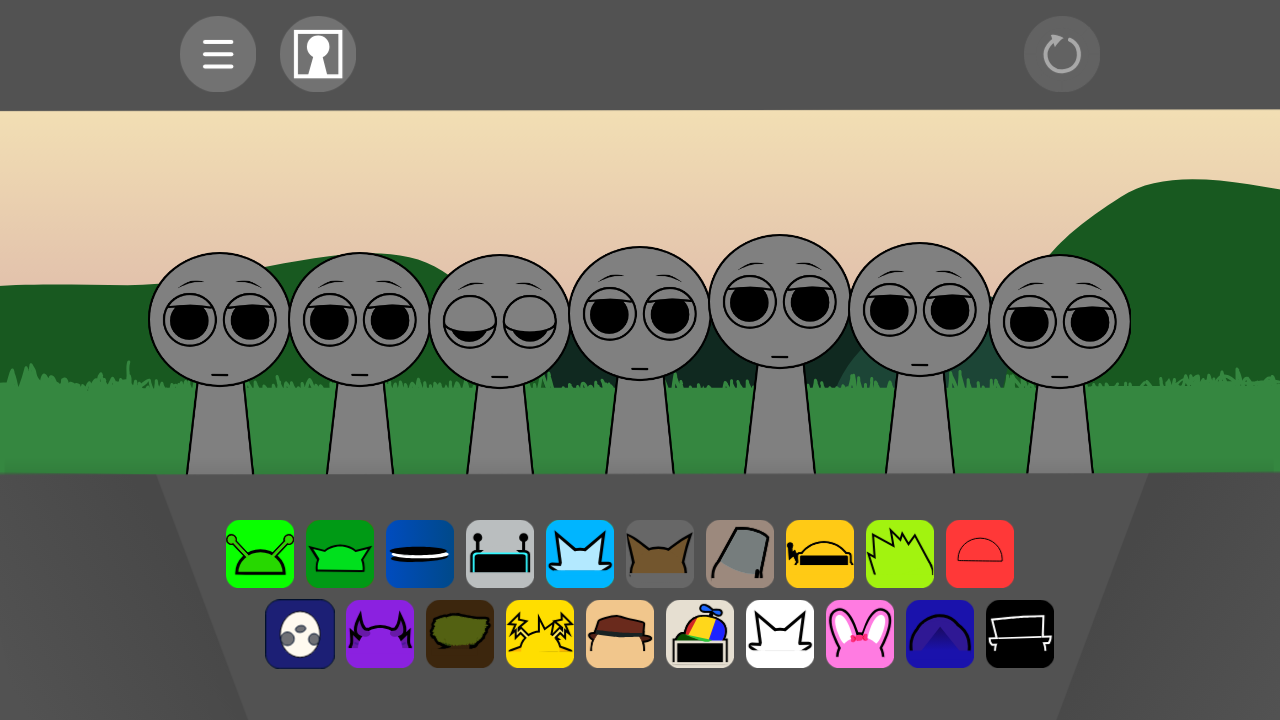Pick the pink bunny ears icon

[860, 634]
